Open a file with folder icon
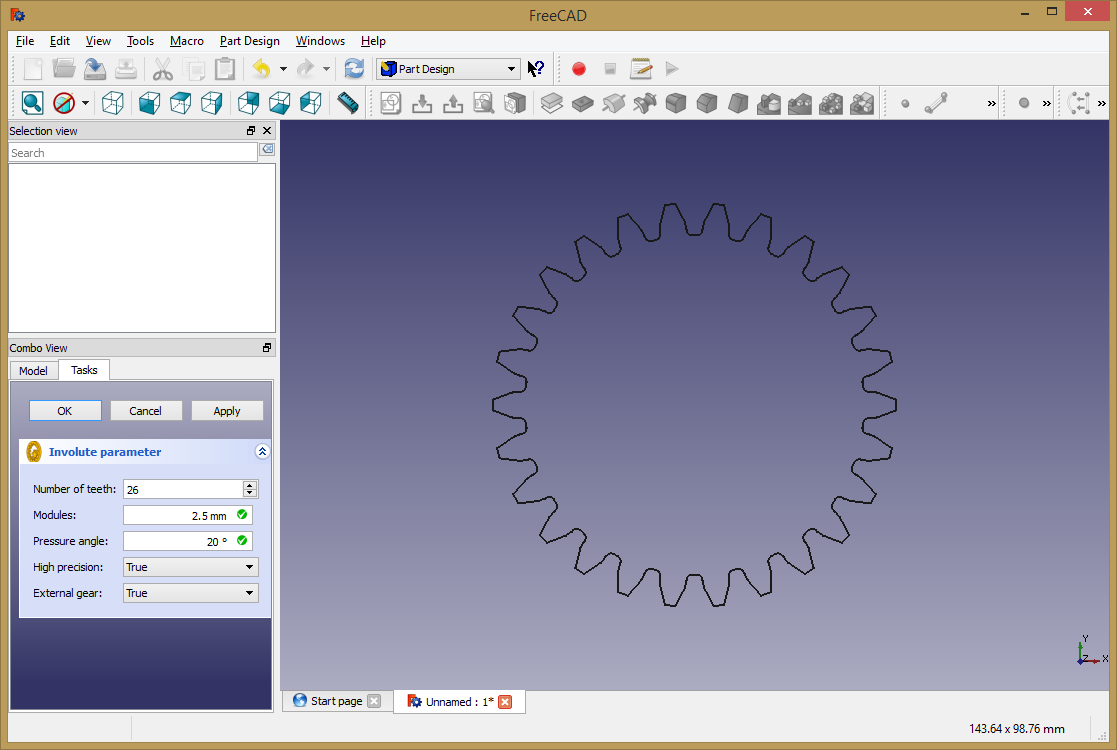 point(63,69)
